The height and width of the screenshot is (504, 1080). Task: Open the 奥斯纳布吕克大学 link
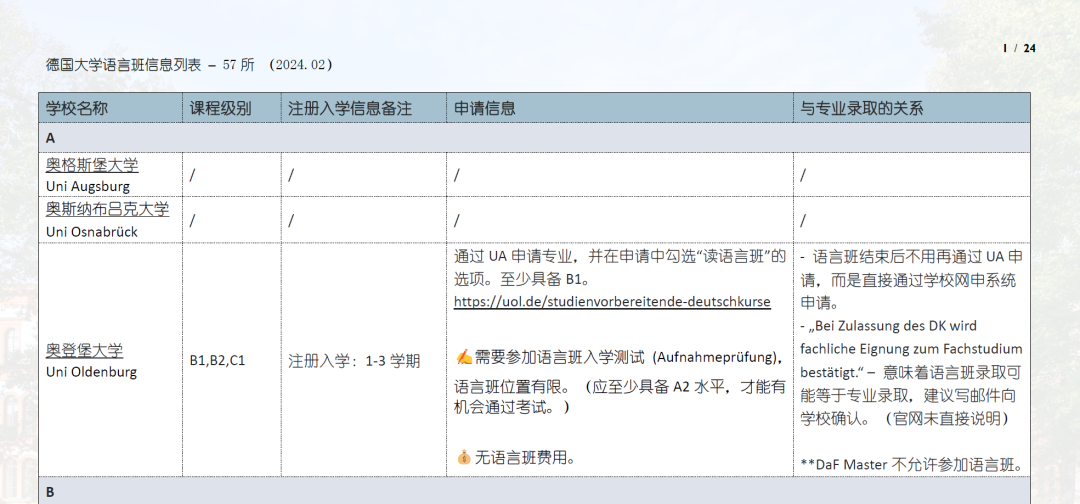[x=107, y=210]
